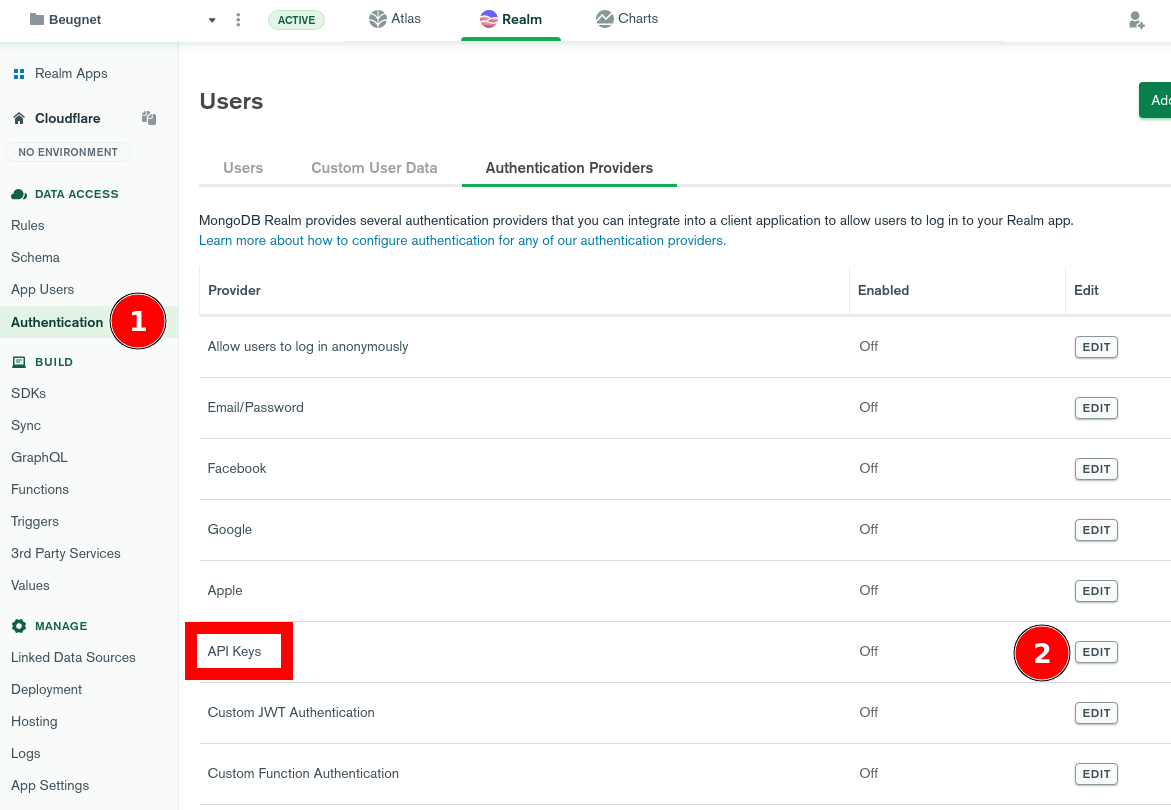Switch to the Realm tab
This screenshot has height=810, width=1171.
coord(511,19)
